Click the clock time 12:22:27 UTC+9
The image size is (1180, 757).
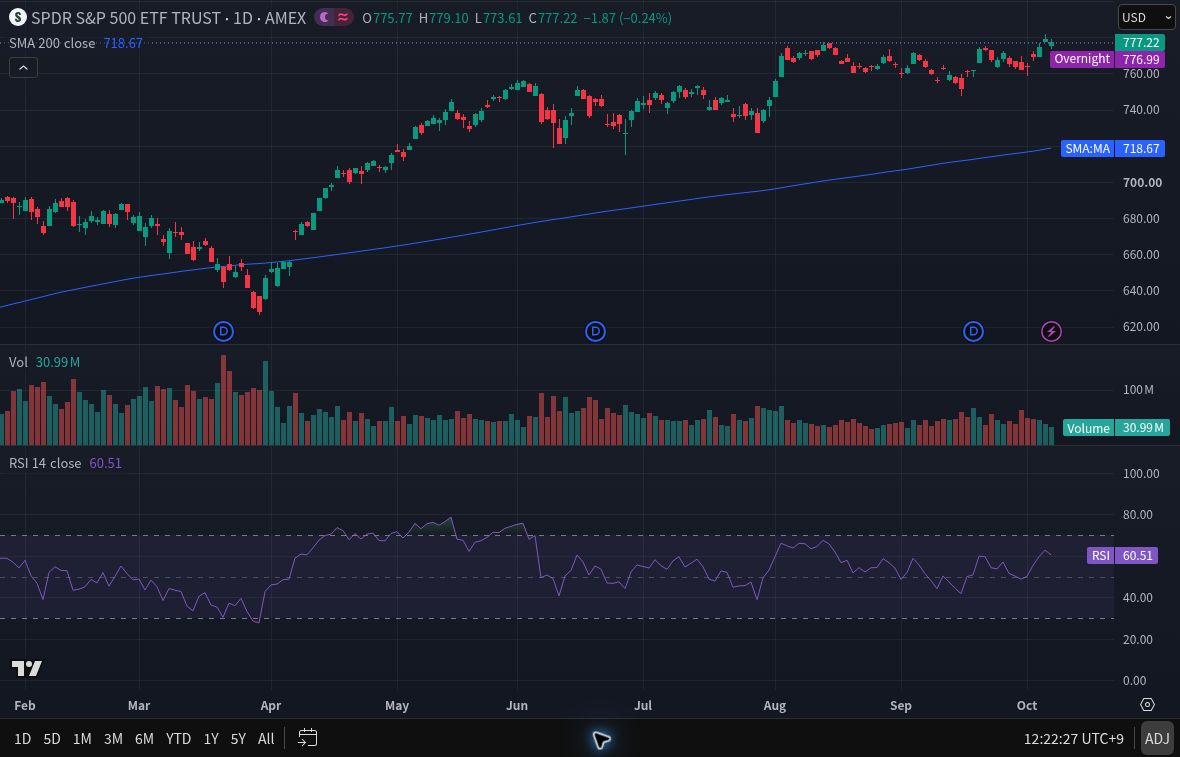point(1074,739)
